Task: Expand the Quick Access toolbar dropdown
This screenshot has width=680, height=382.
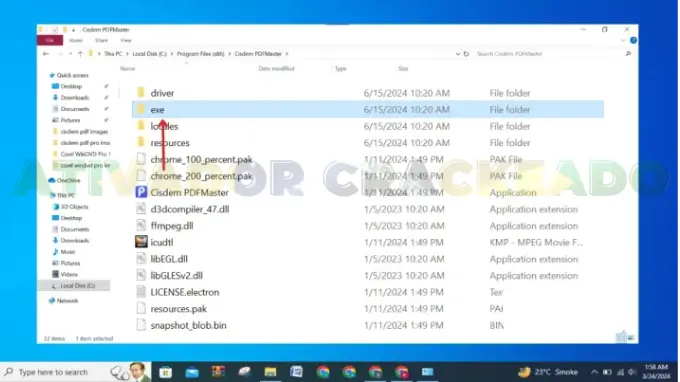Action: (x=73, y=29)
